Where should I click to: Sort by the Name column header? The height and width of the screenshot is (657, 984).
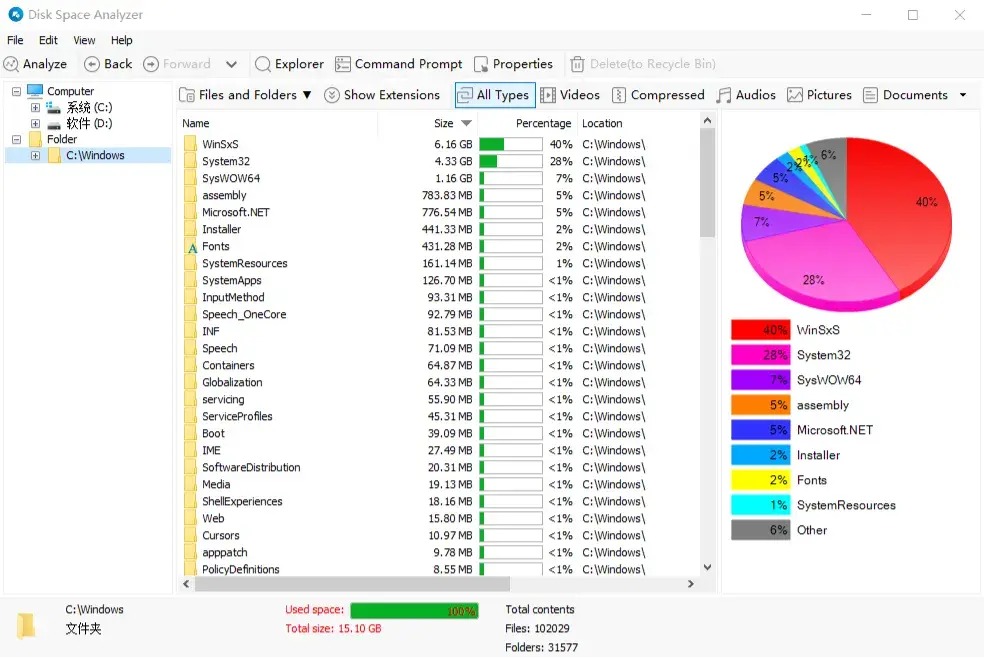coord(196,124)
